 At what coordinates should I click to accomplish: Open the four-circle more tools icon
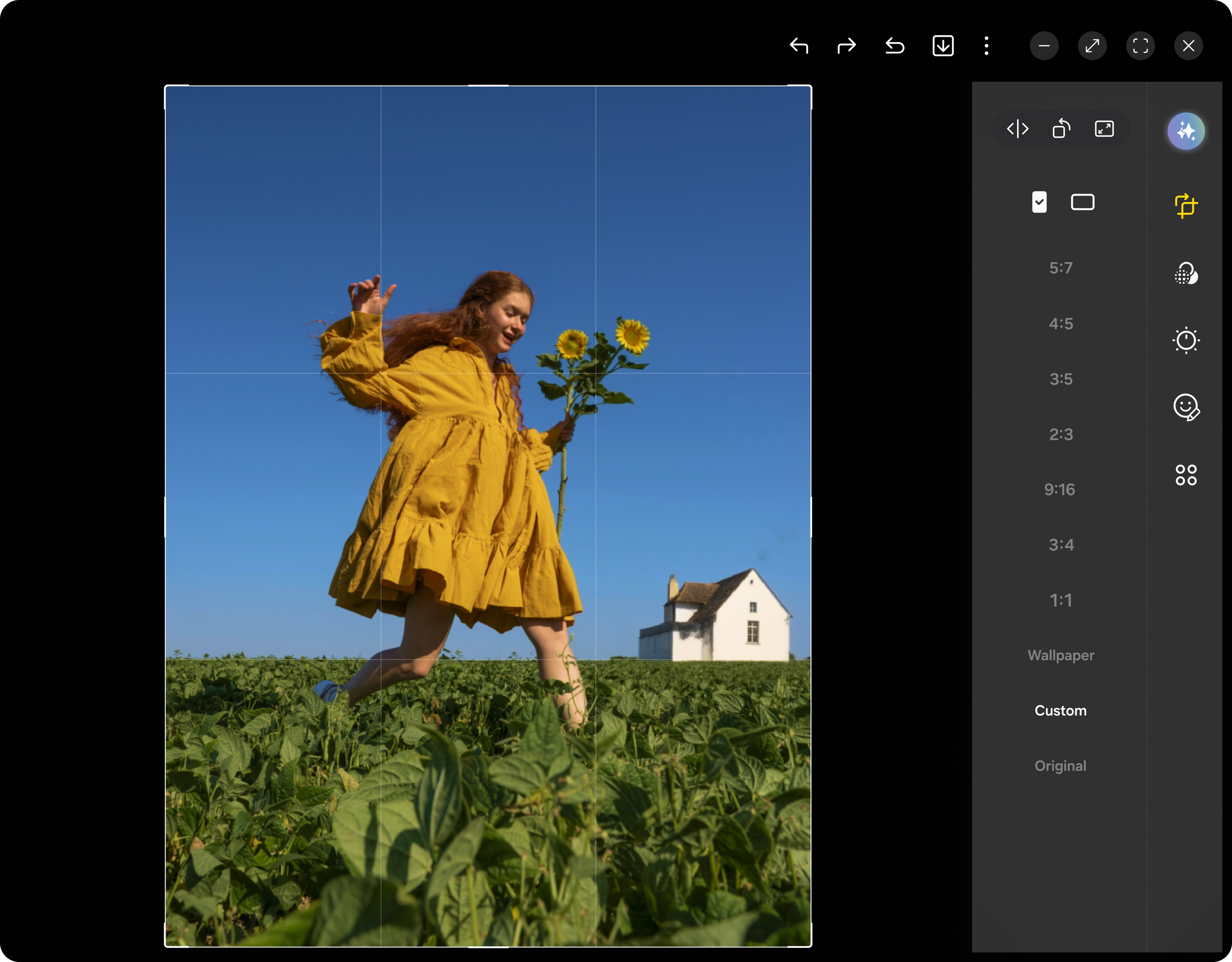tap(1186, 475)
